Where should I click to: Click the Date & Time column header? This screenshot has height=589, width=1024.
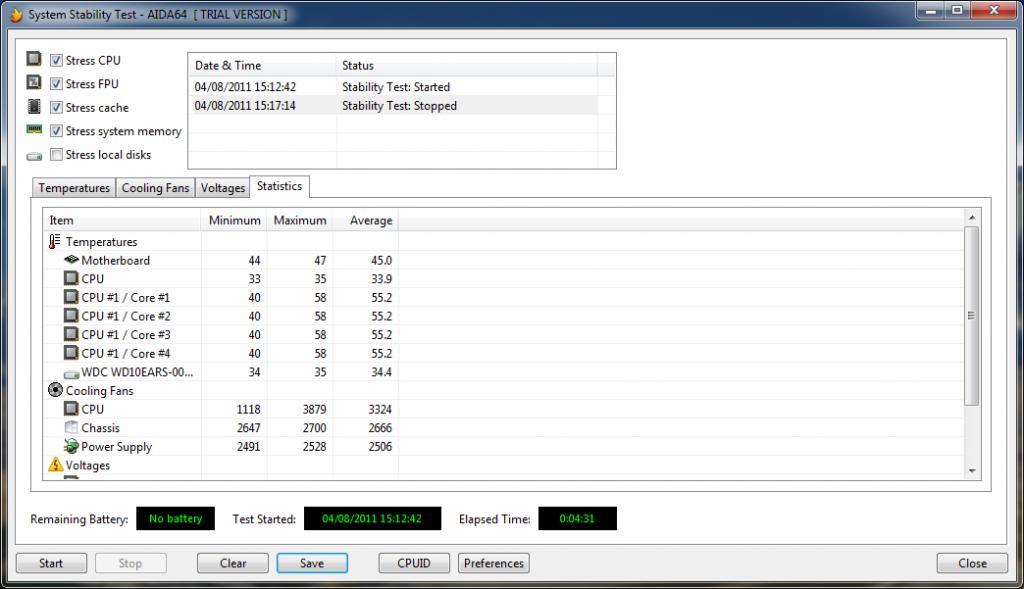(263, 65)
